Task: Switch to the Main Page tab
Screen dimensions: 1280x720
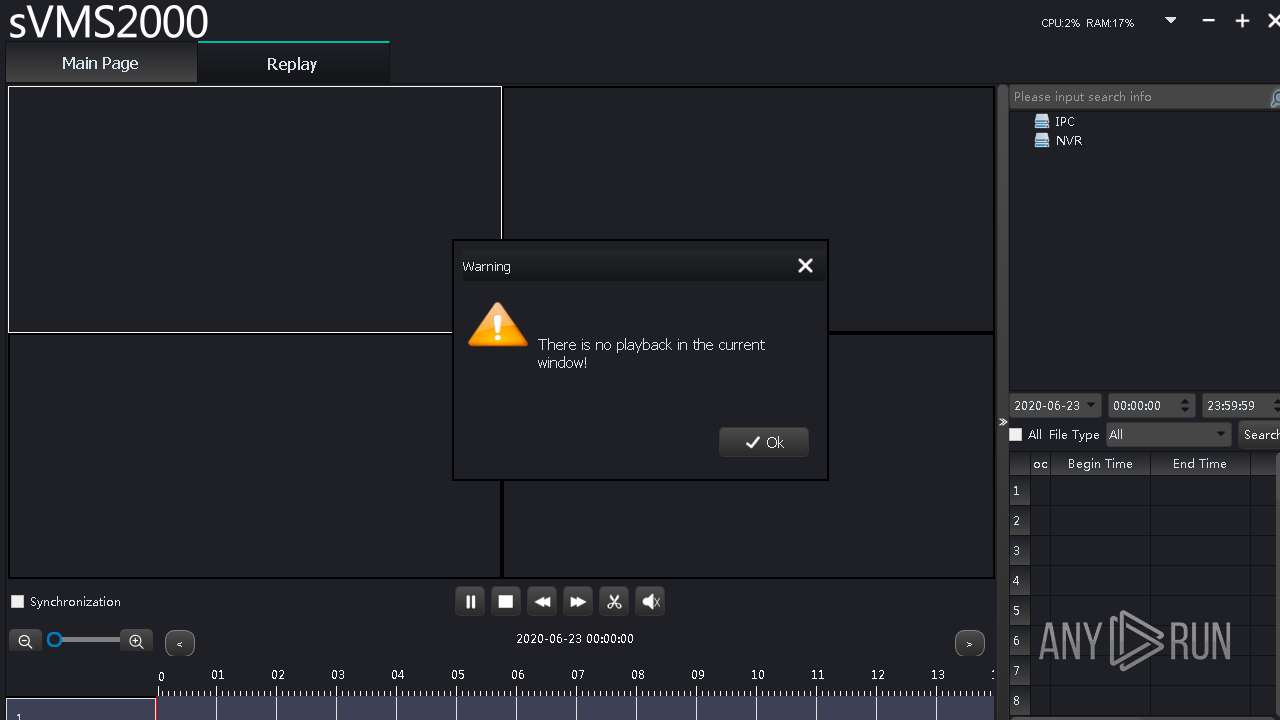Action: (100, 63)
